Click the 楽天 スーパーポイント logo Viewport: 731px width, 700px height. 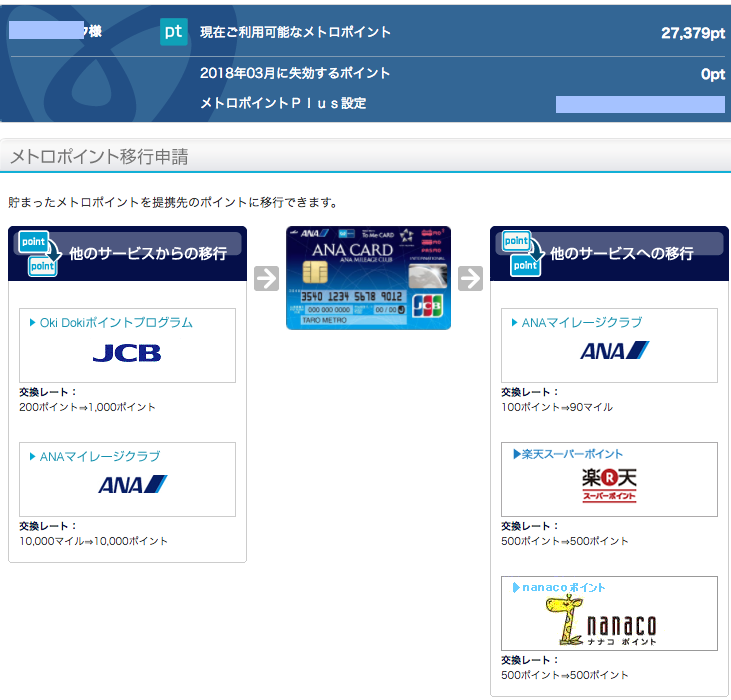609,485
